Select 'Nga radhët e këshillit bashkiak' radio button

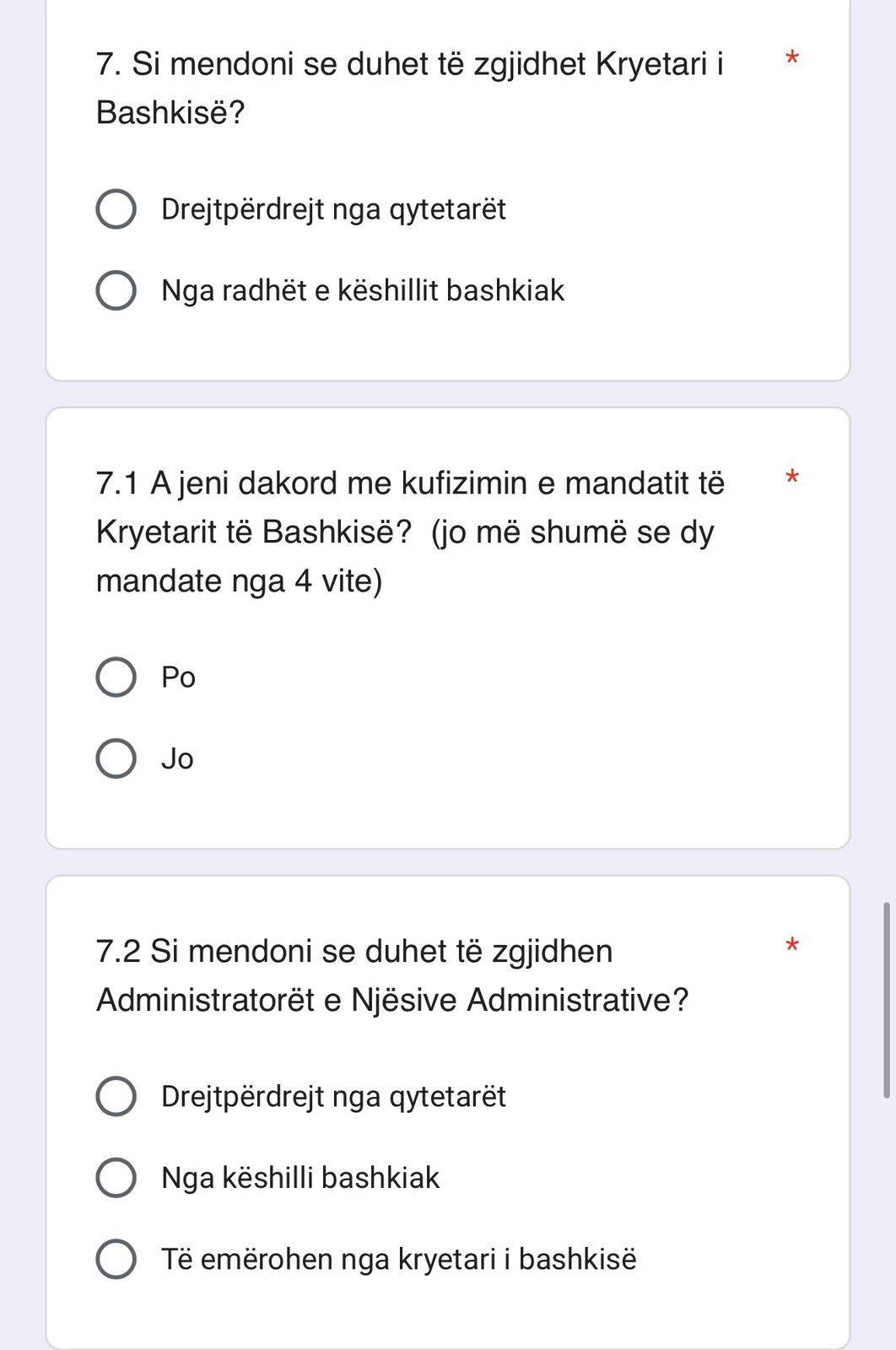click(x=116, y=290)
